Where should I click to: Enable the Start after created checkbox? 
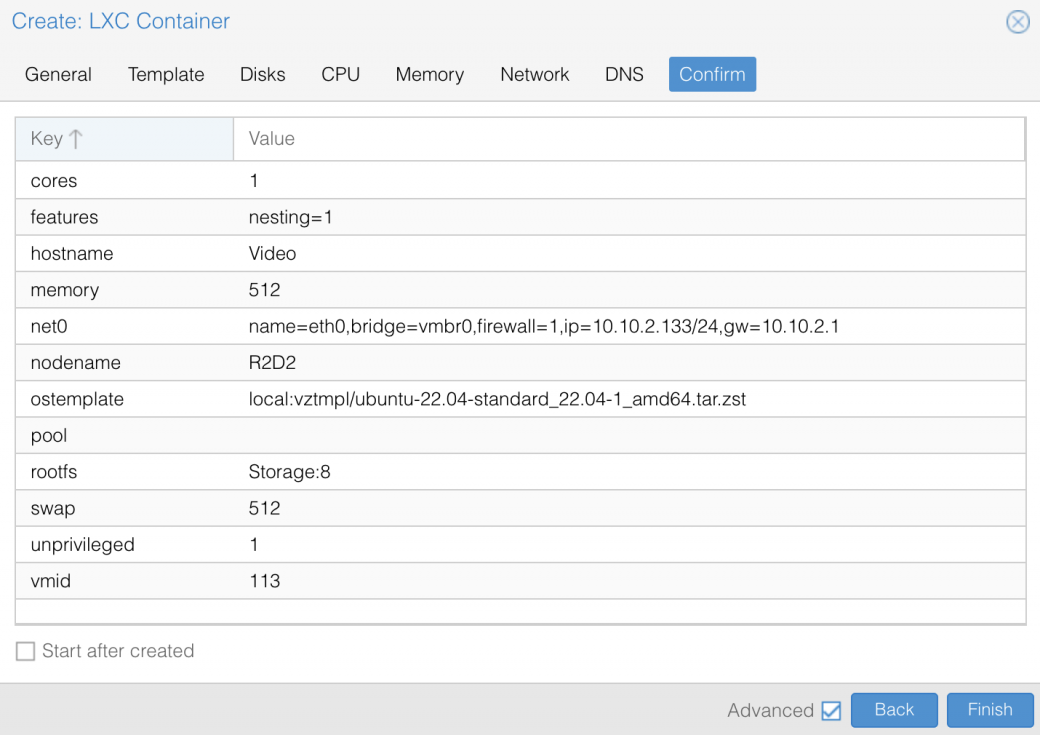point(26,650)
